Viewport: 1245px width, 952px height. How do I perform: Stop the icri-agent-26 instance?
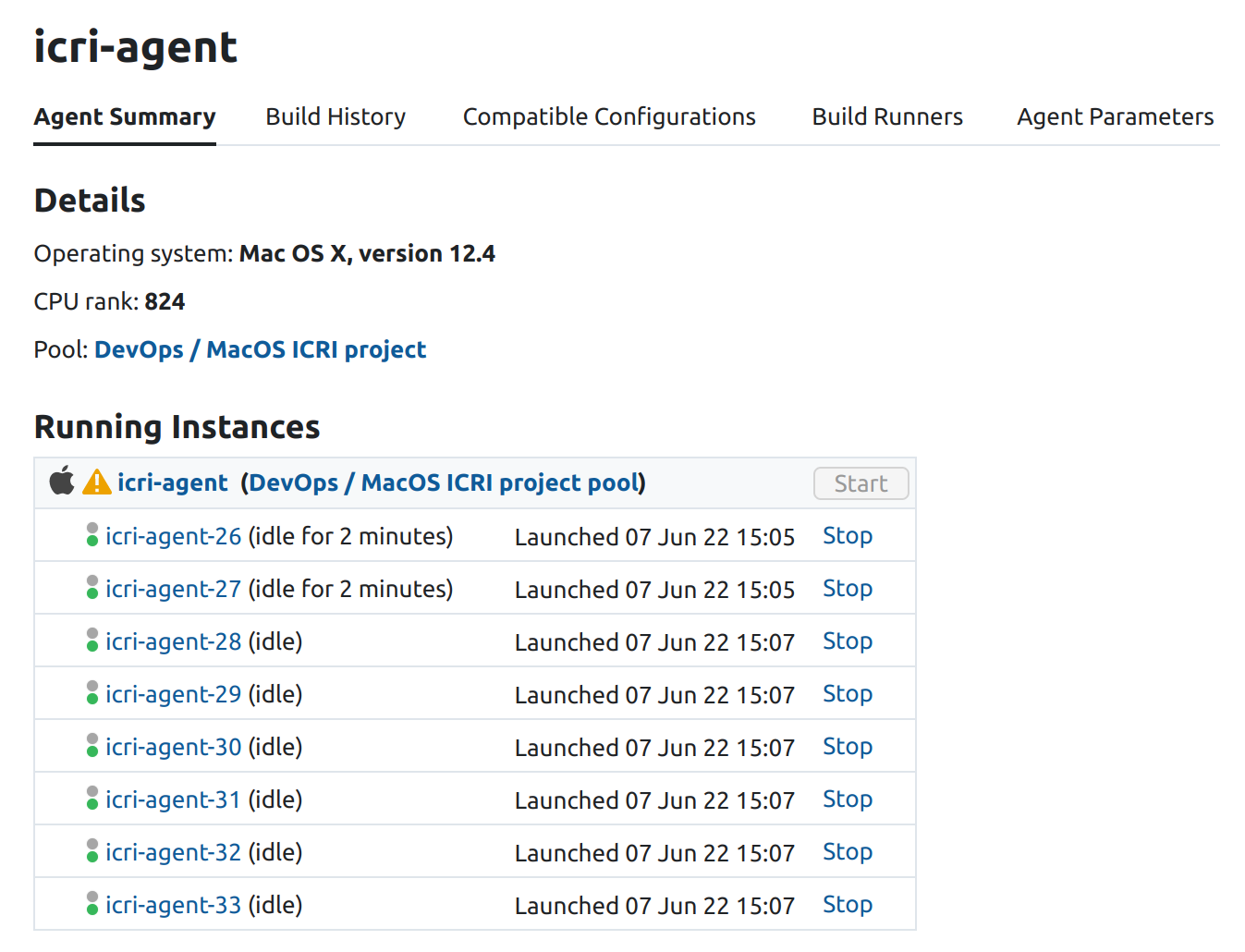[848, 536]
